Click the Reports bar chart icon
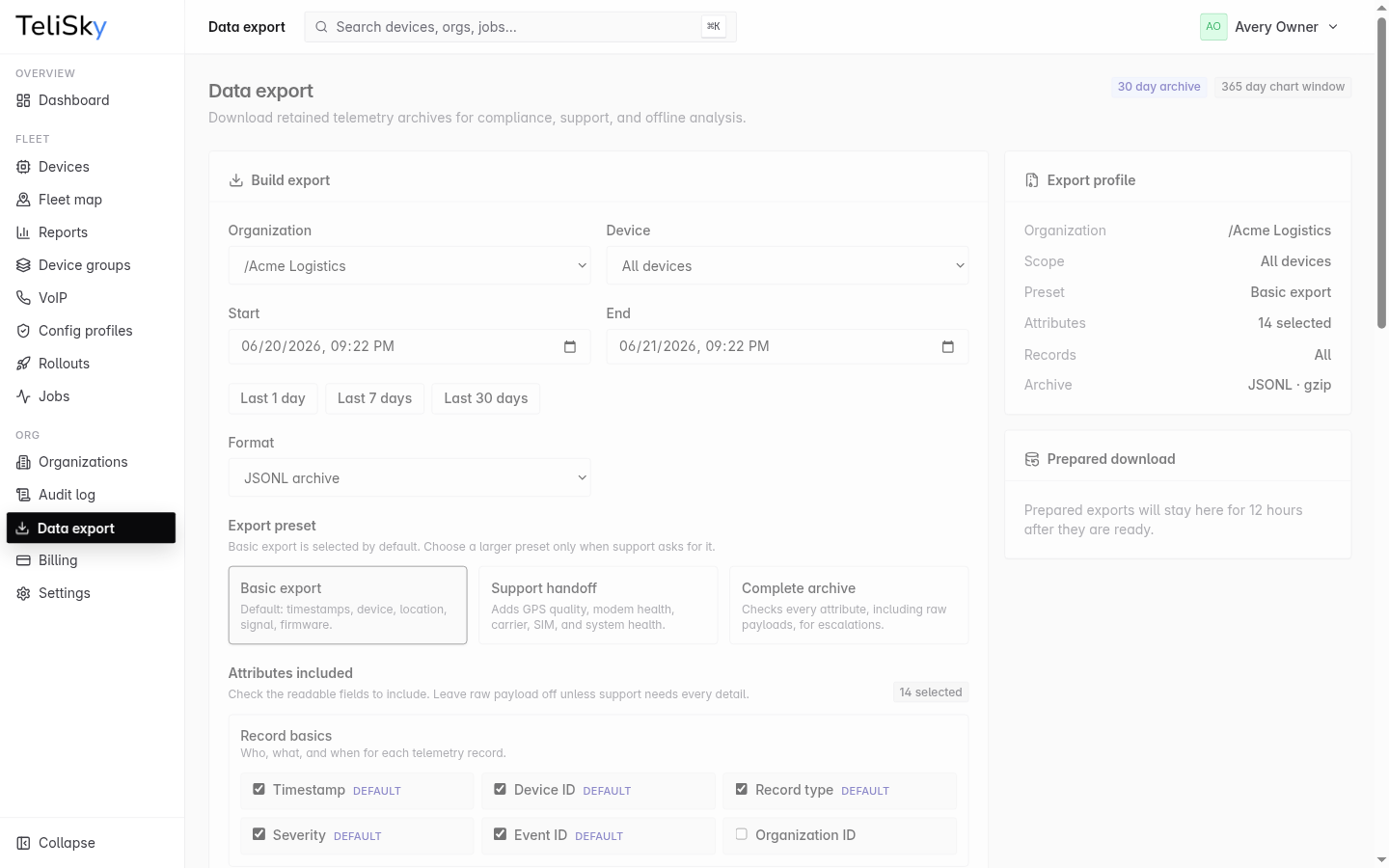 click(x=23, y=232)
